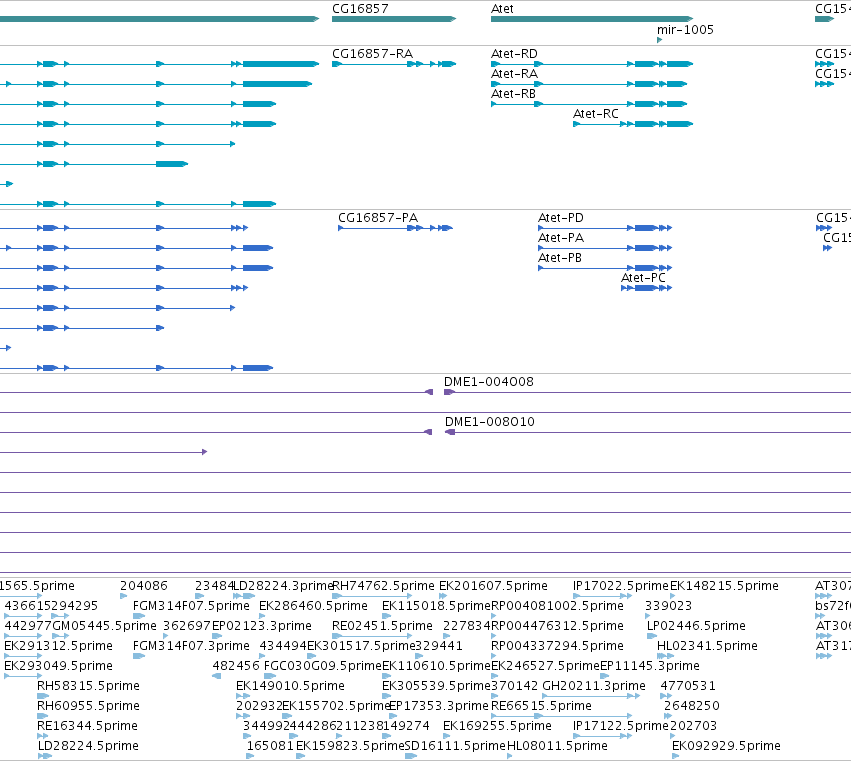The width and height of the screenshot is (851, 761).
Task: Click the DME1-008010 feature label
Action: click(490, 422)
